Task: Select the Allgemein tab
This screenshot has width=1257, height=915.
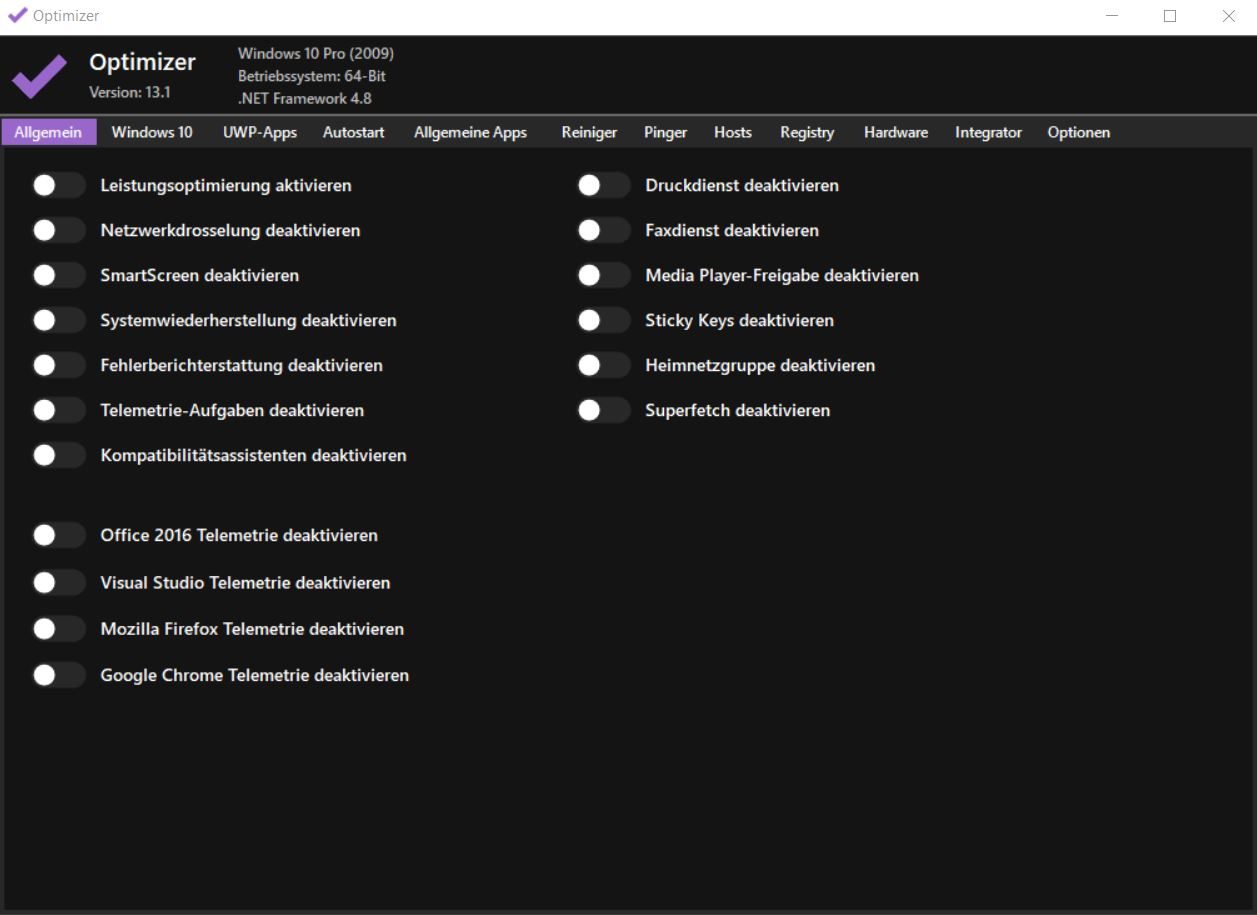Action: tap(49, 132)
